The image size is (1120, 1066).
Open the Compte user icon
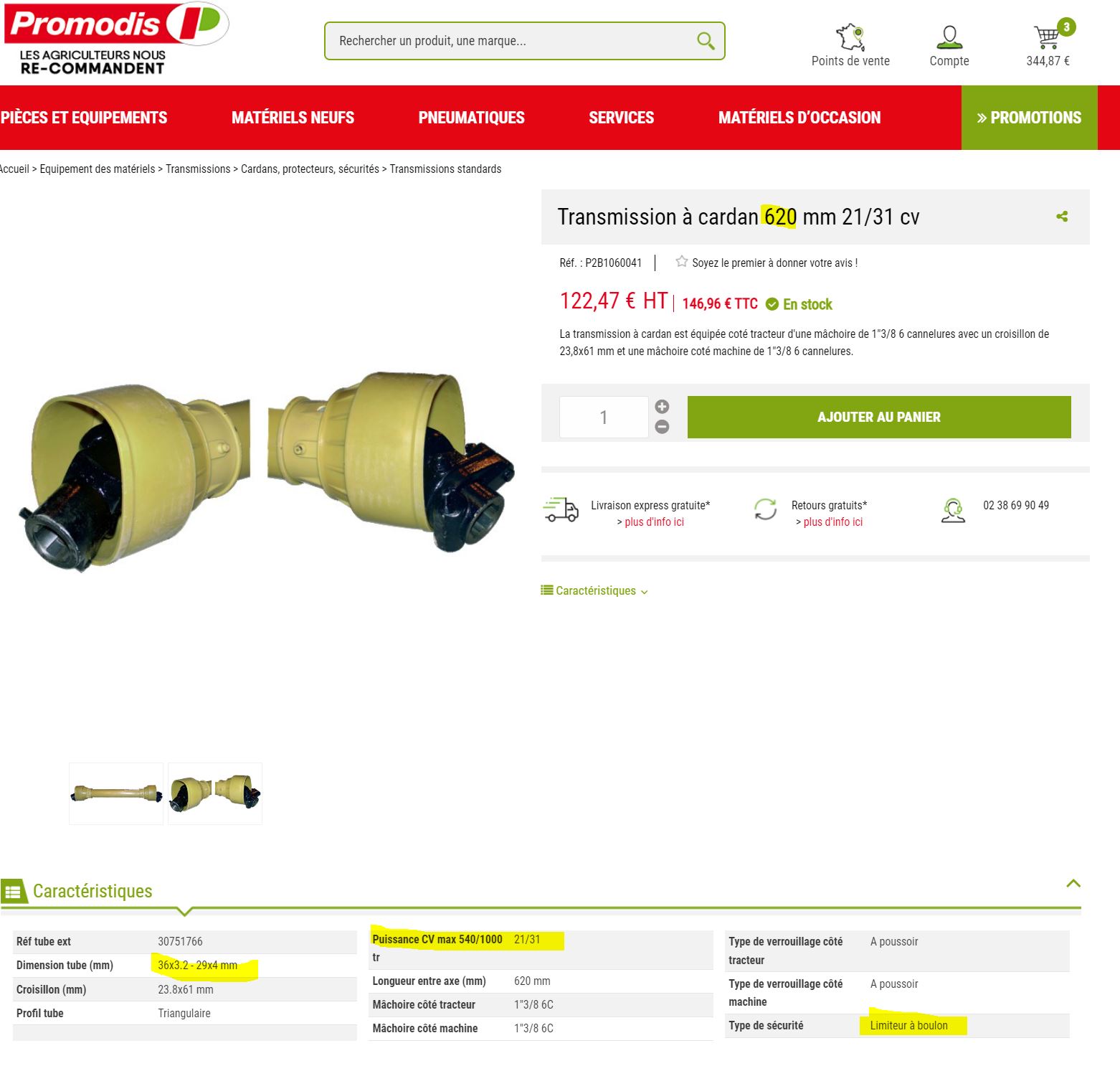[949, 37]
